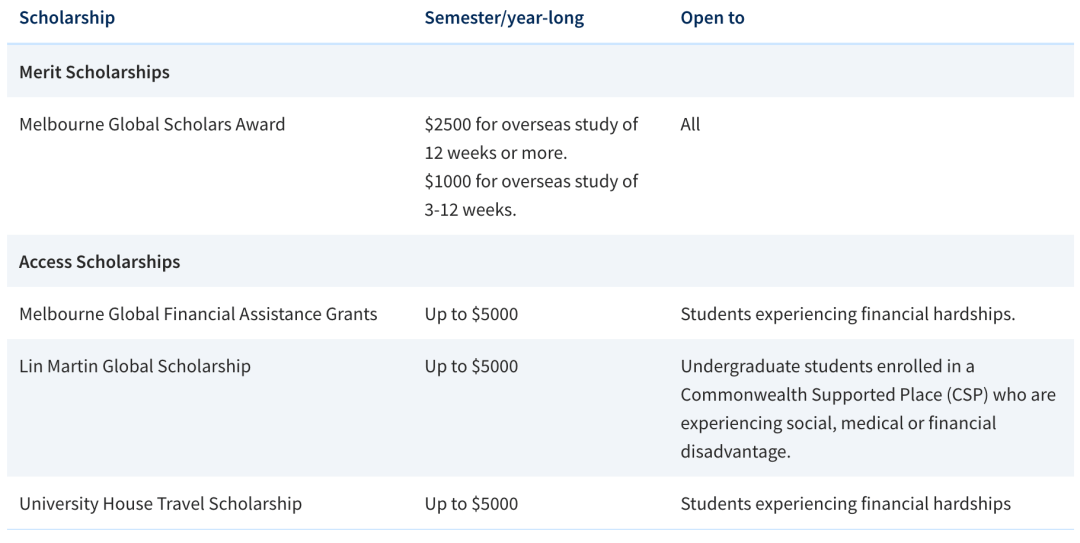The height and width of the screenshot is (543, 1080).
Task: Click the Semester/year-long column header
Action: [503, 18]
